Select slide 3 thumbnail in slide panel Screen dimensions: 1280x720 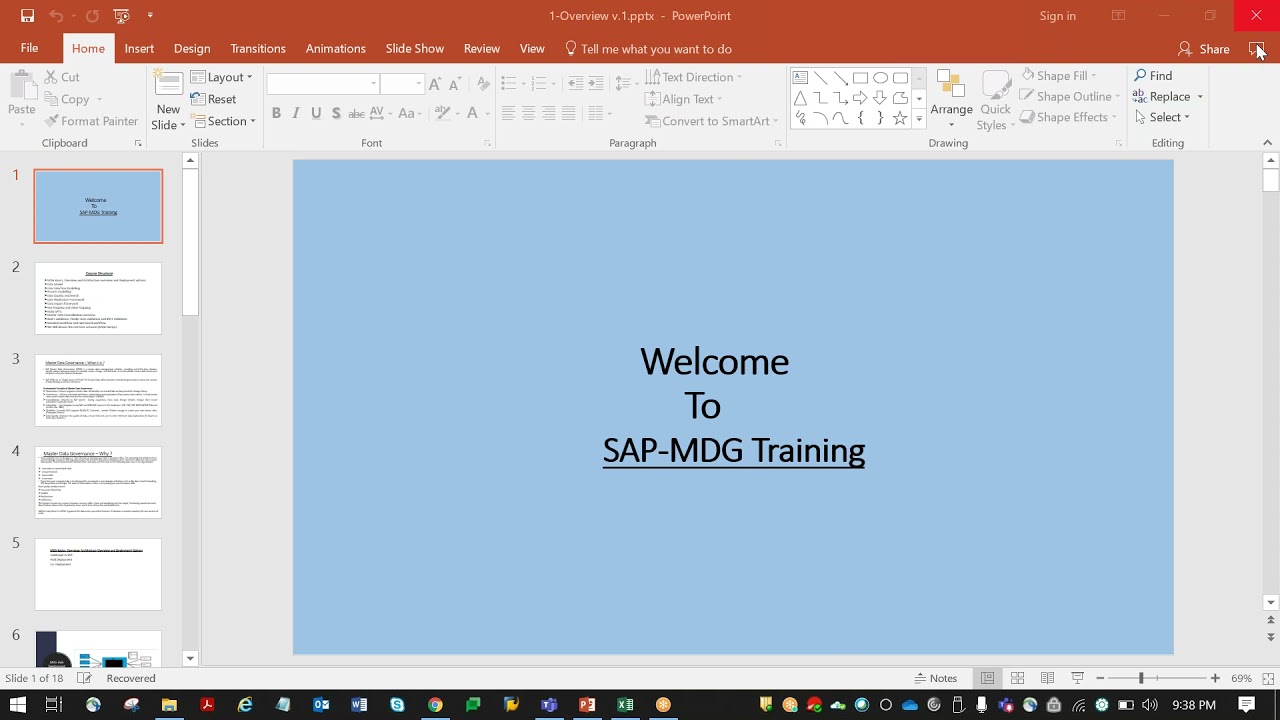tap(98, 390)
